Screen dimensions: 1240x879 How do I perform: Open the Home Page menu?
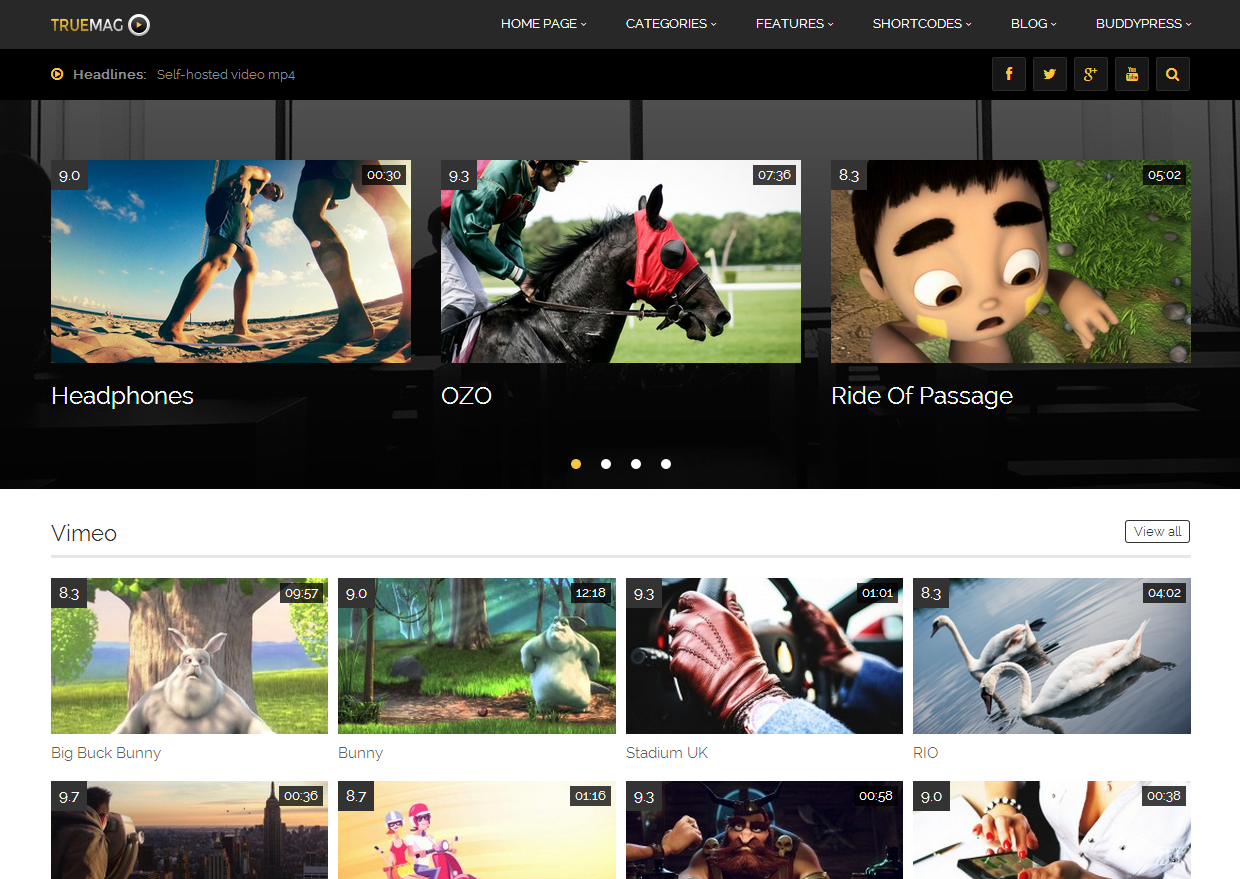pos(543,24)
